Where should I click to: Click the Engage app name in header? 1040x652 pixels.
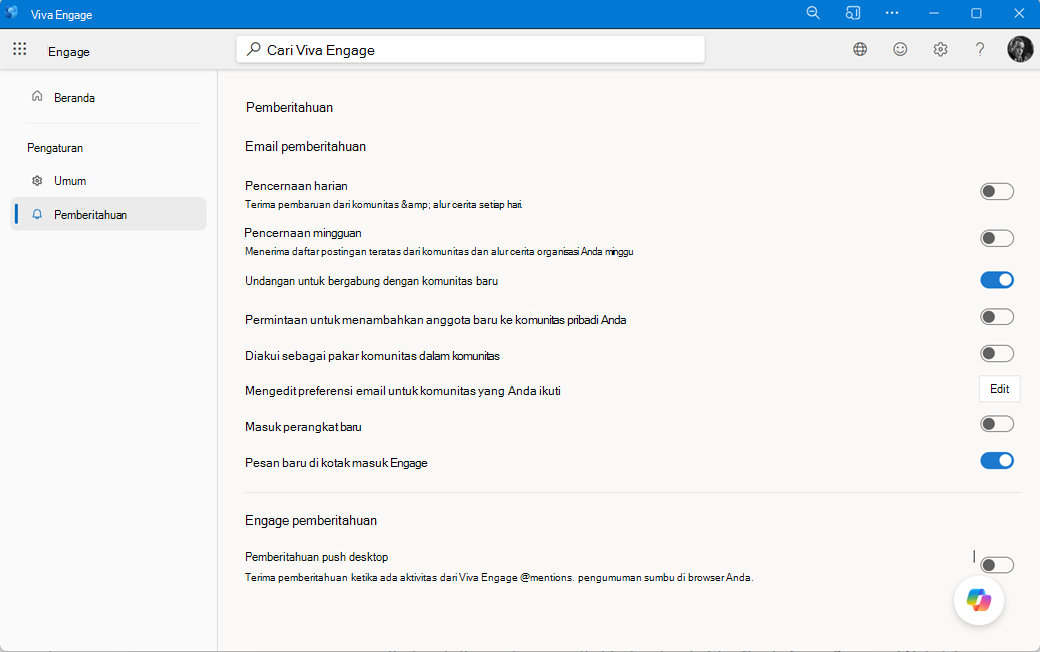coord(68,52)
